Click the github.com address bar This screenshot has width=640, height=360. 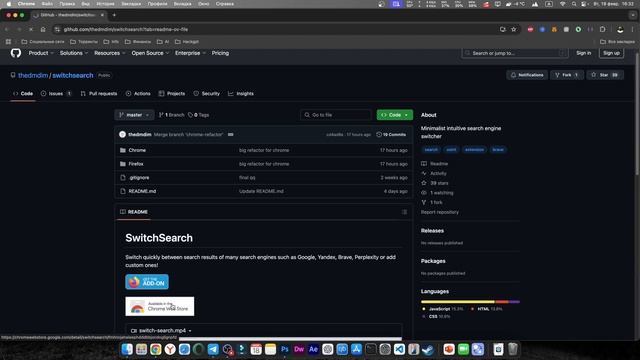[278, 29]
